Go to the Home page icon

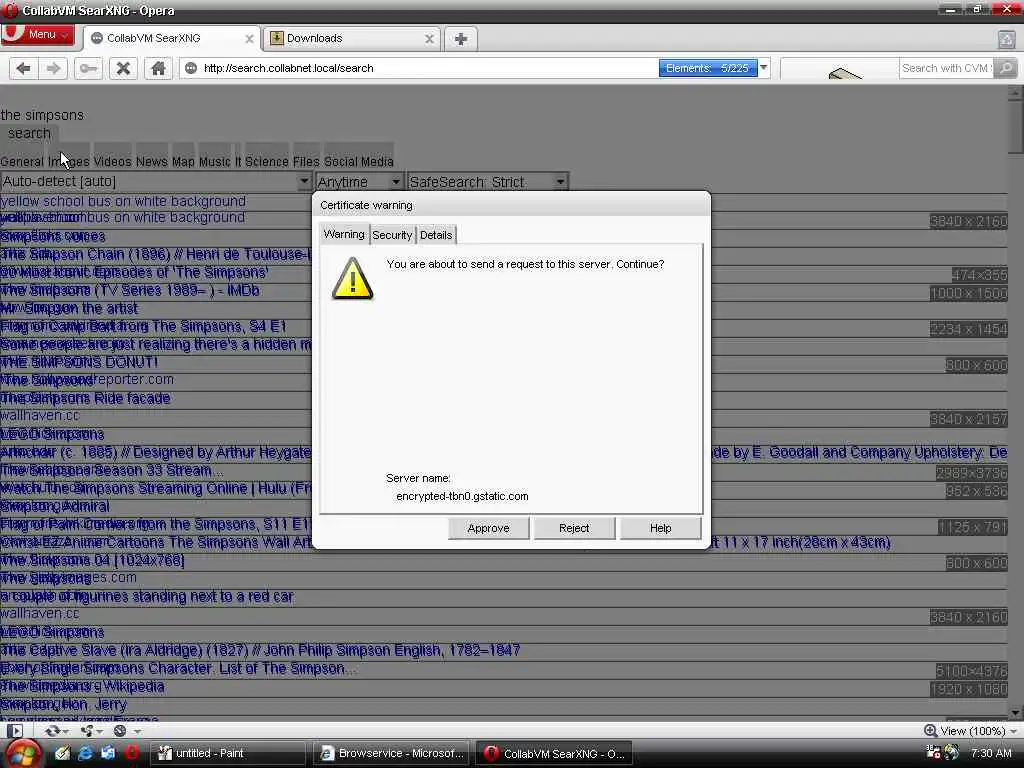[x=158, y=68]
